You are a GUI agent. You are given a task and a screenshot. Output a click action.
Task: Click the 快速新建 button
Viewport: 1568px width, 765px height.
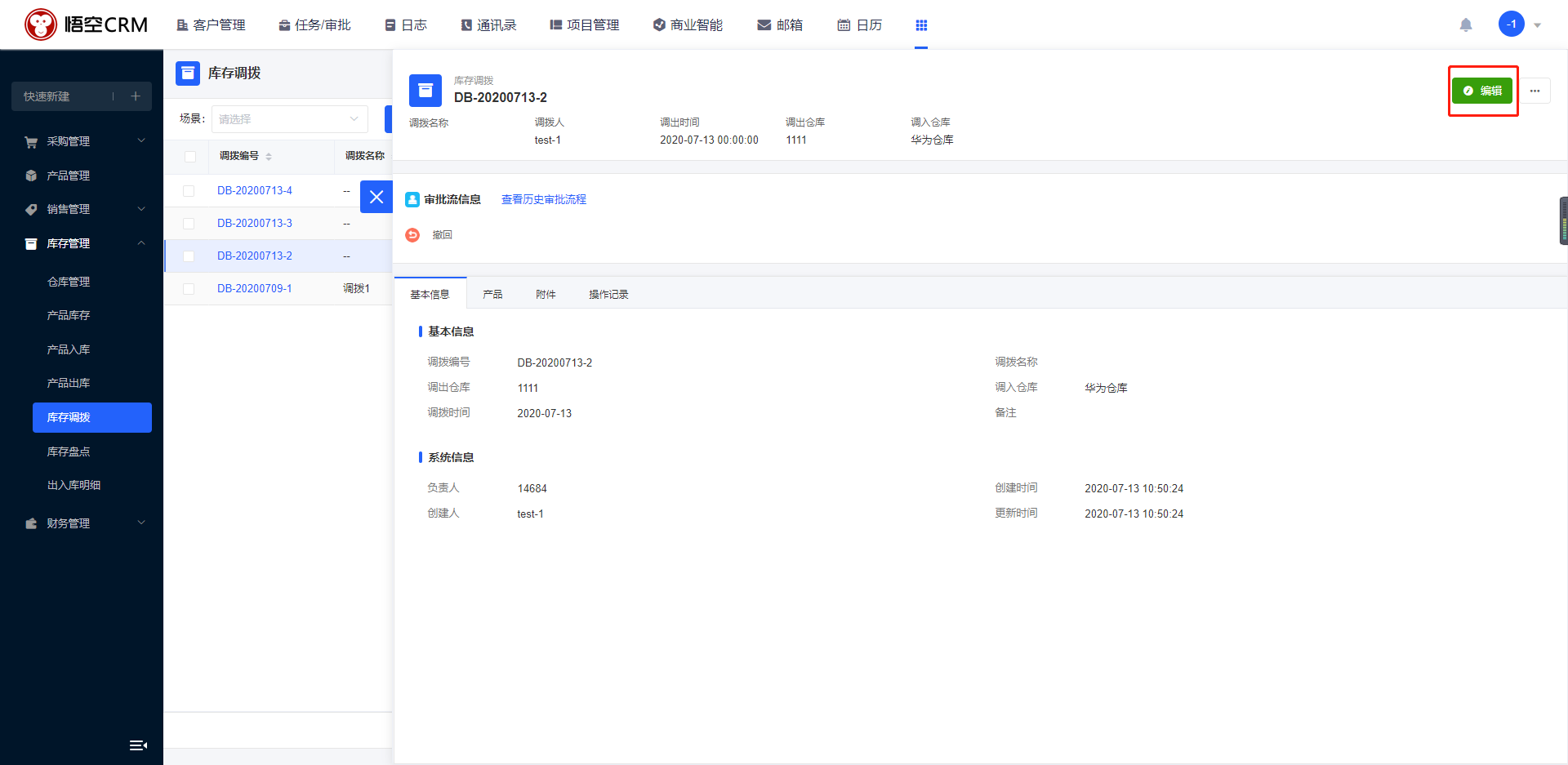[x=82, y=96]
